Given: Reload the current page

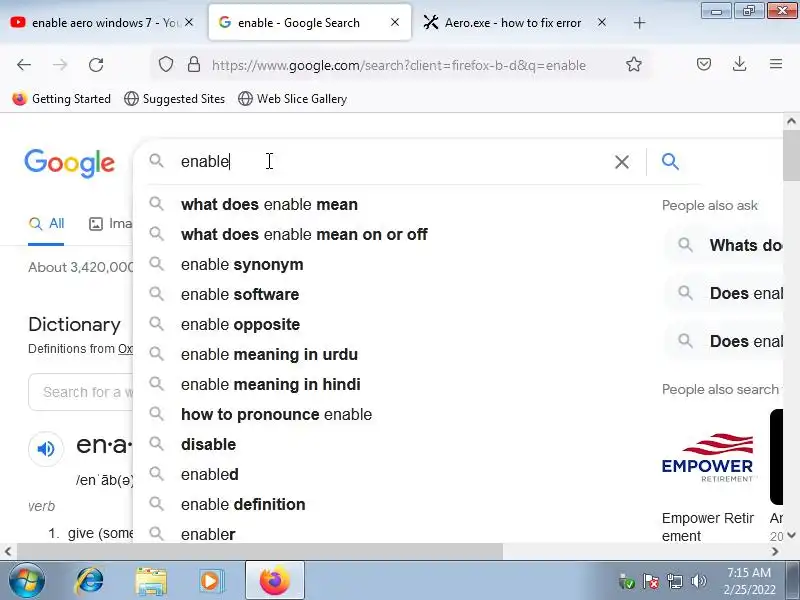Looking at the screenshot, I should pos(96,65).
